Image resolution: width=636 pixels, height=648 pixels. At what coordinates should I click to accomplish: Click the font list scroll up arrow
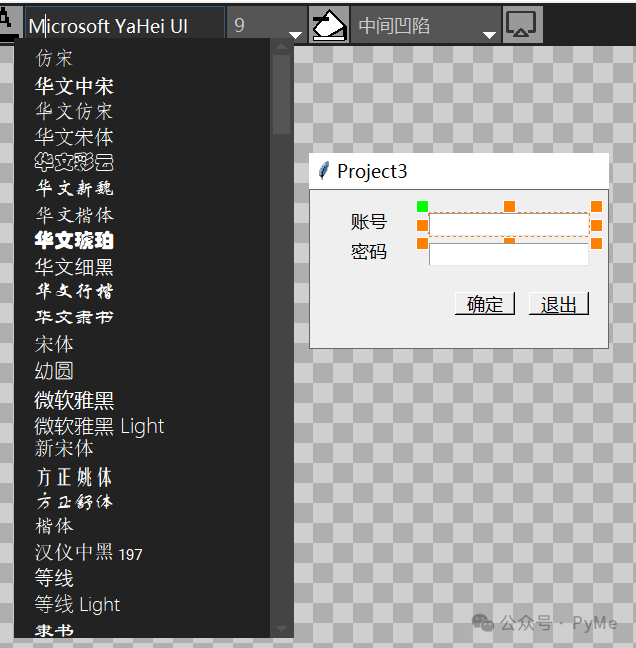point(281,46)
